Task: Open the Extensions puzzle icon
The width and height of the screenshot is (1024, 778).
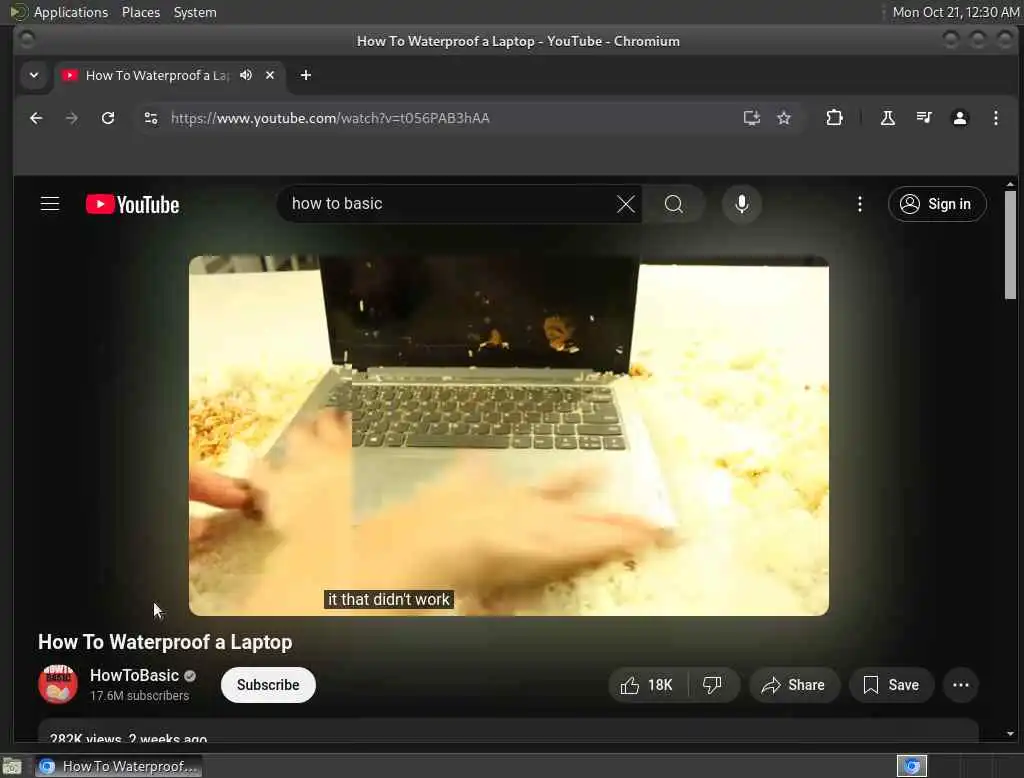Action: tap(834, 118)
